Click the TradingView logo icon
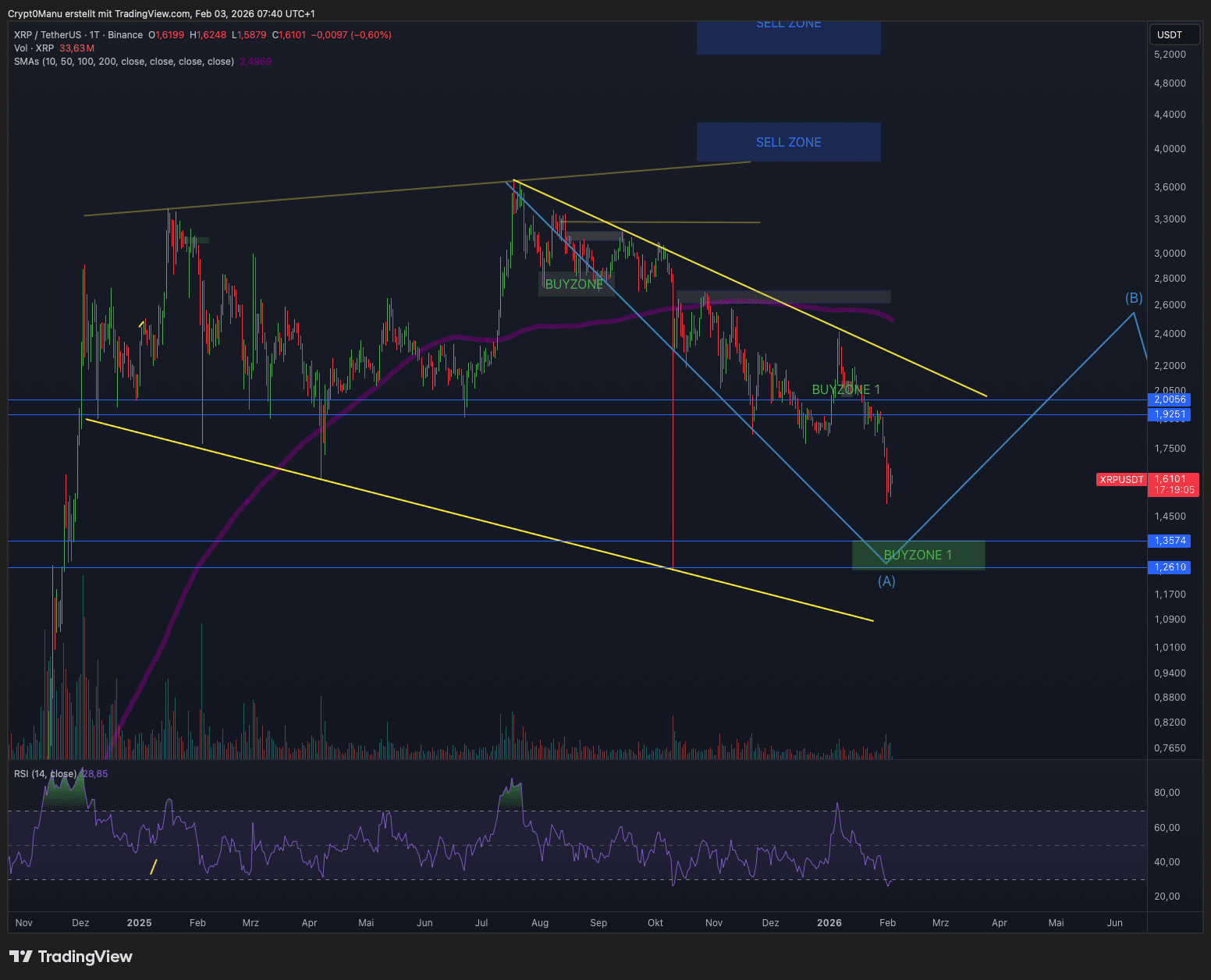Viewport: 1211px width, 980px height. (x=20, y=957)
